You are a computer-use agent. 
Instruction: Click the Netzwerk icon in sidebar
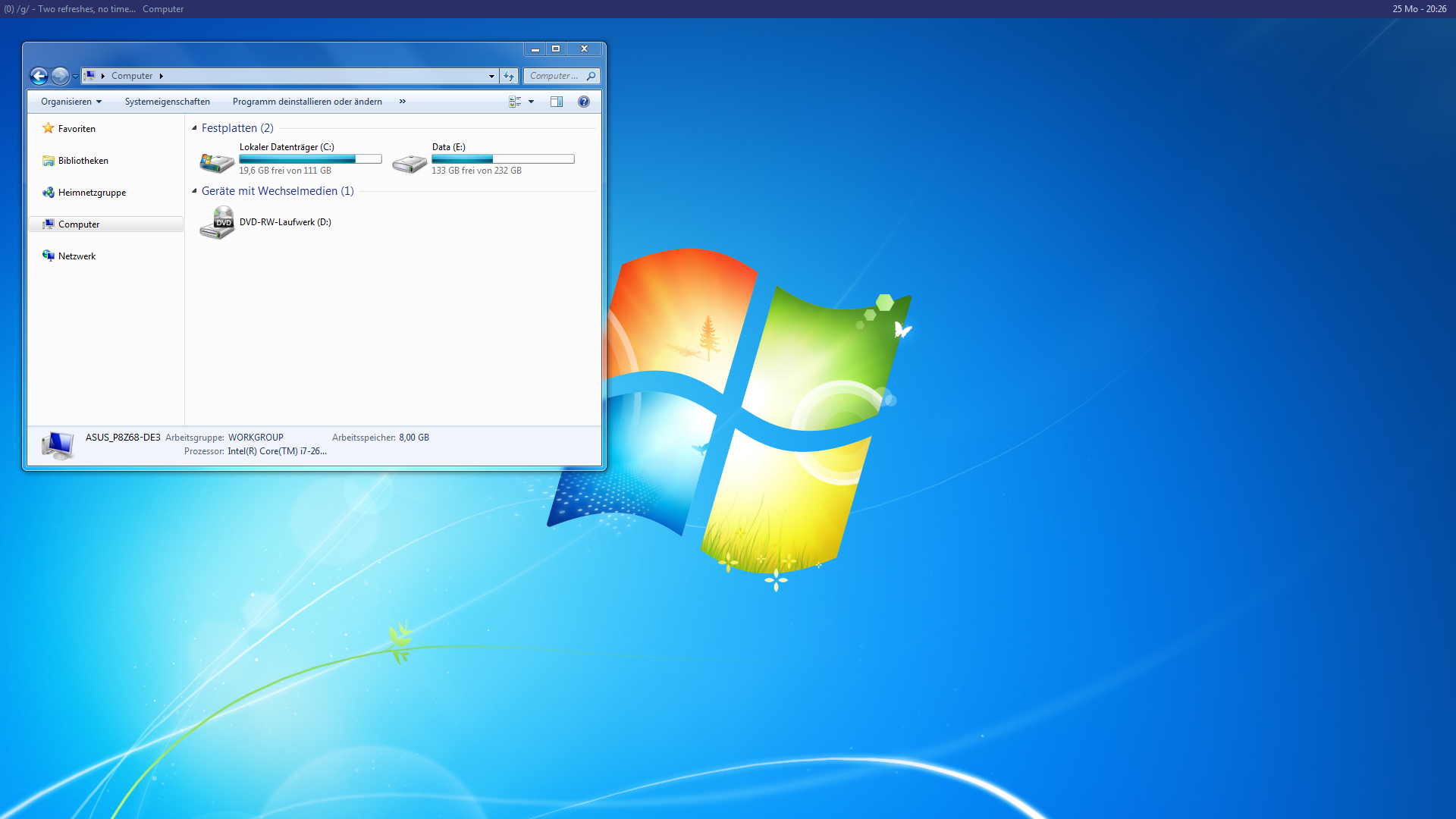coord(49,256)
